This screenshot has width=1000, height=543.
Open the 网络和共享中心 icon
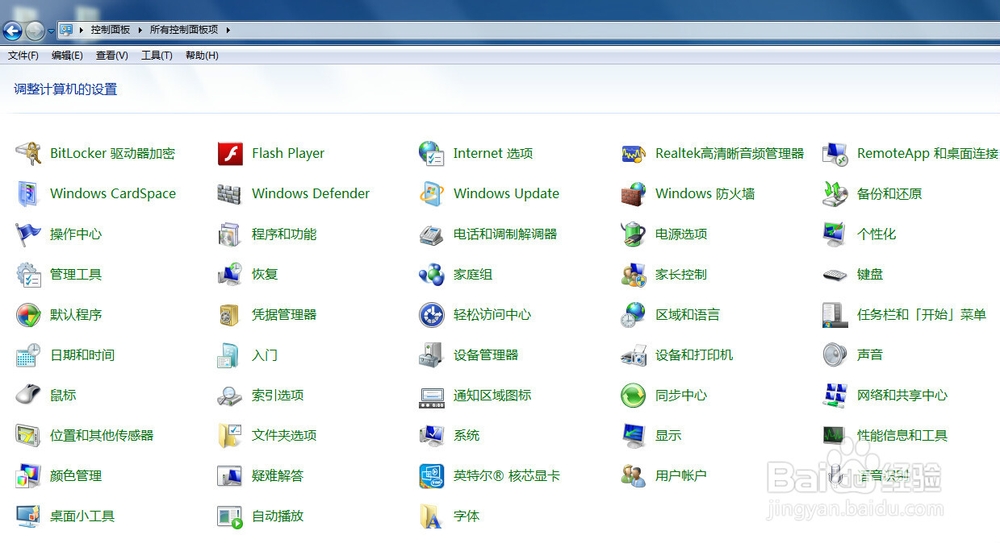[x=835, y=395]
